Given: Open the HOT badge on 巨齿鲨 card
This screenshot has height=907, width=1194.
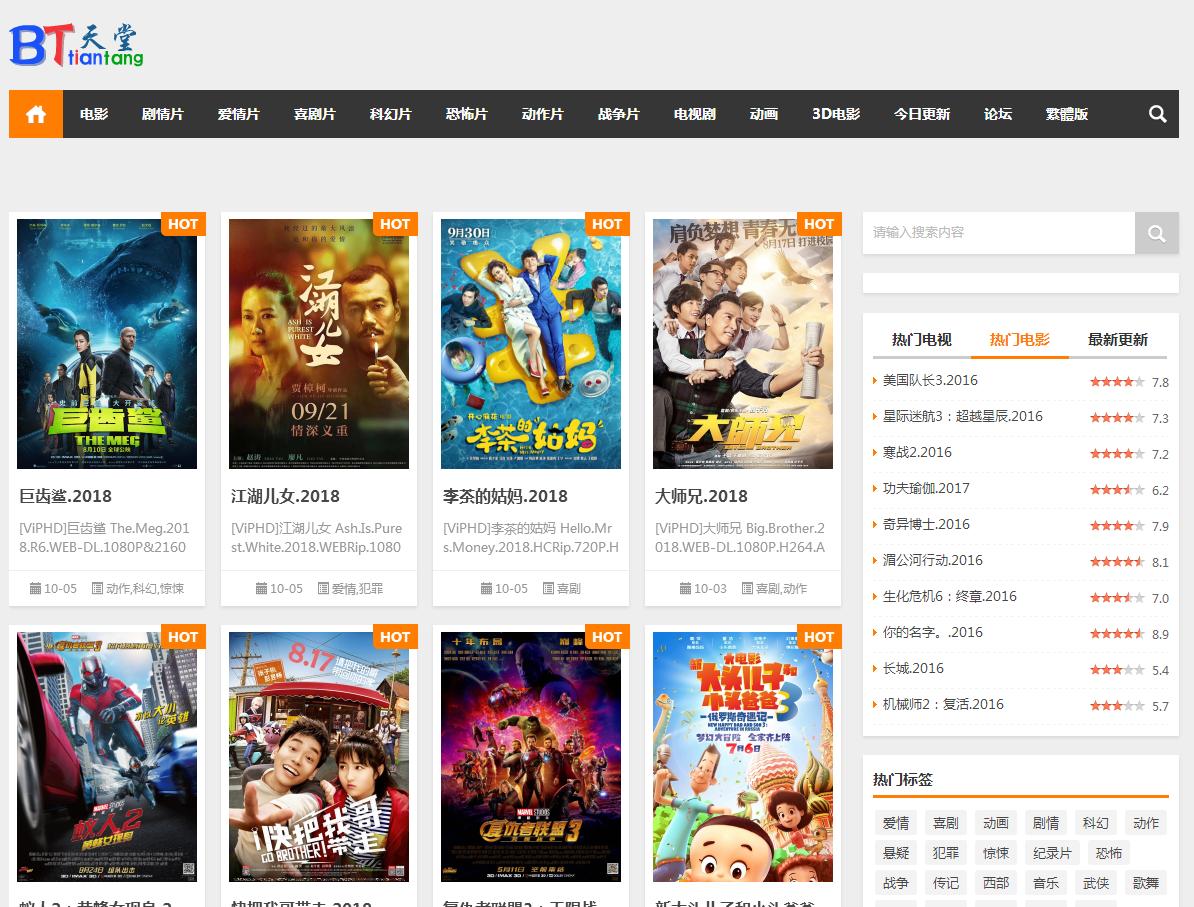Looking at the screenshot, I should click(183, 224).
